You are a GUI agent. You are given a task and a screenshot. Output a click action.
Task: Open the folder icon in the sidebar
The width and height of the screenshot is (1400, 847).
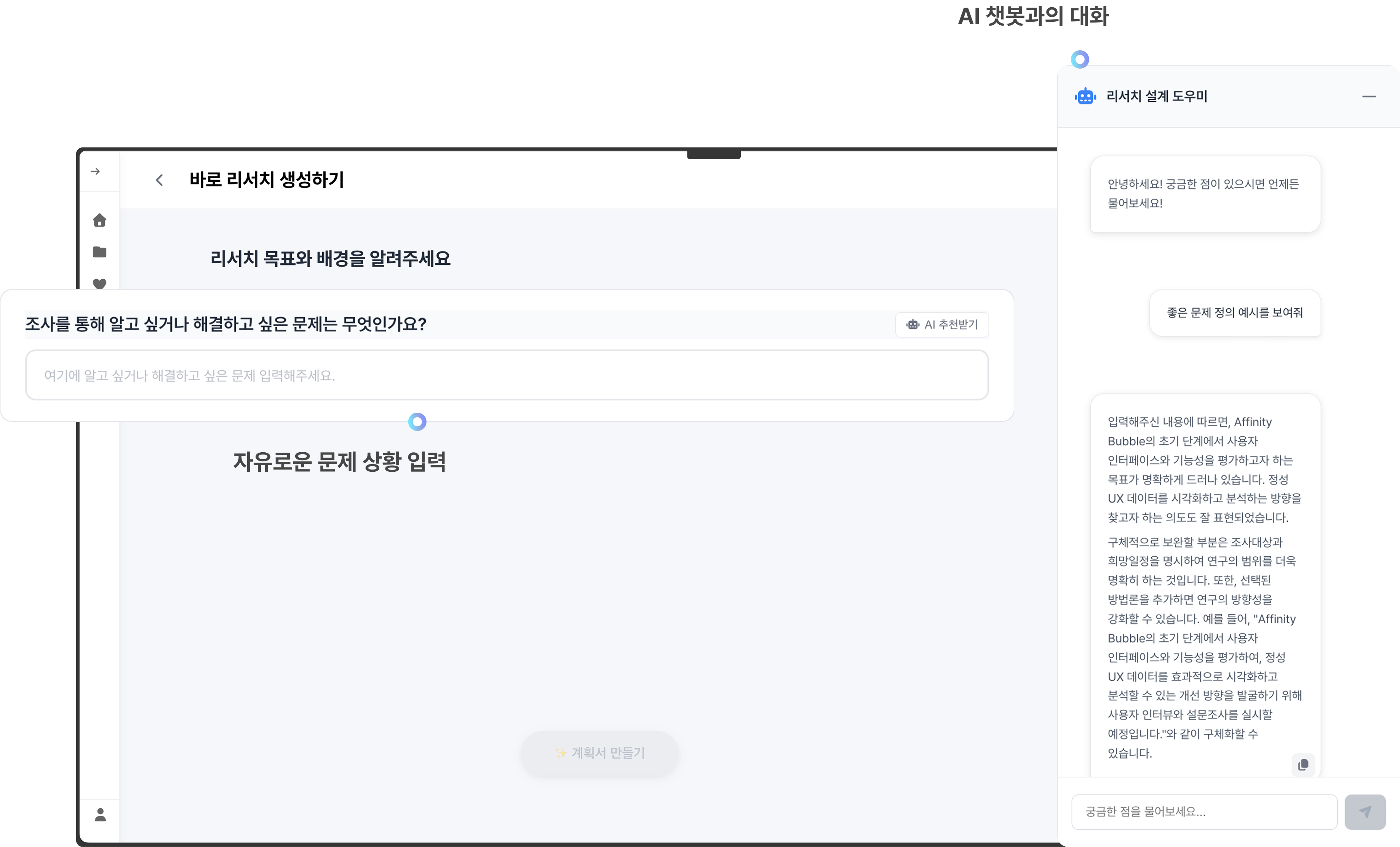point(99,252)
